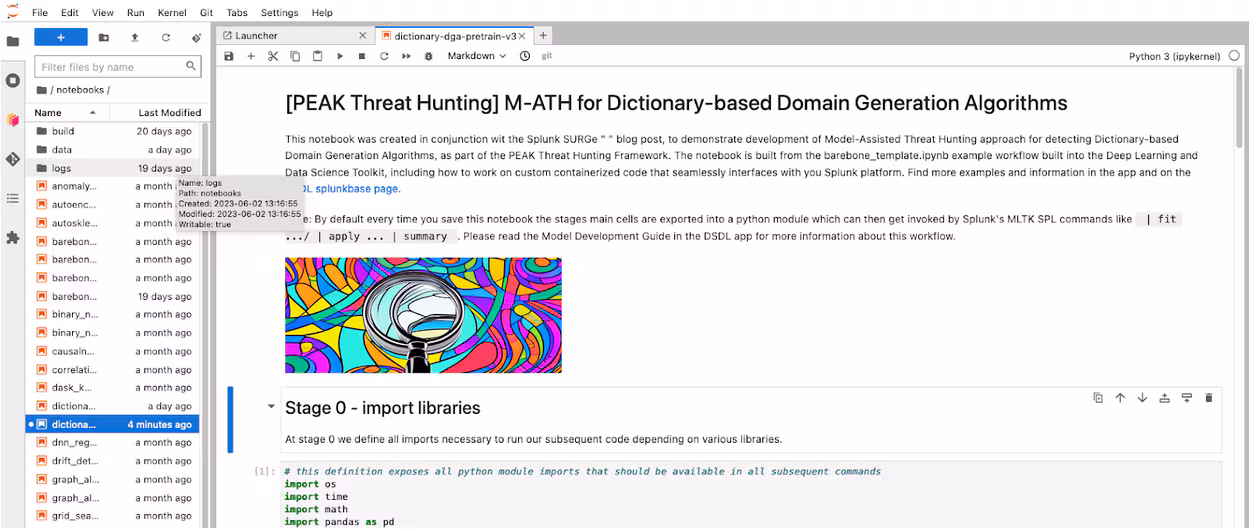
Task: Move the Stage 0 cell down
Action: (1142, 398)
